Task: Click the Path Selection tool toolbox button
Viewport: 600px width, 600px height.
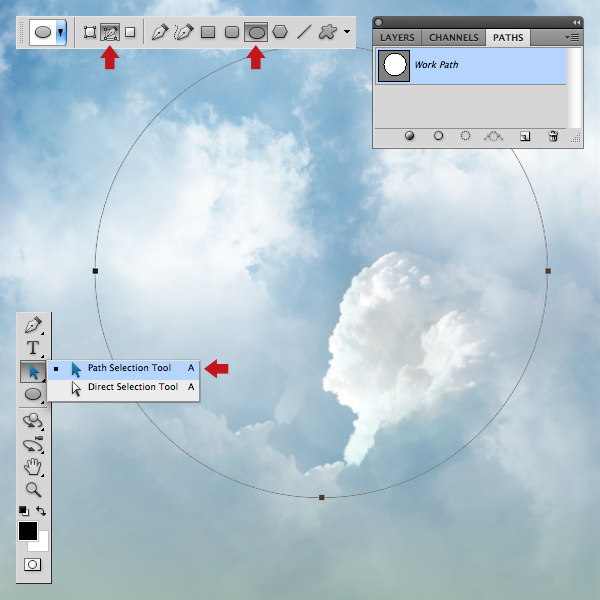Action: pos(33,371)
